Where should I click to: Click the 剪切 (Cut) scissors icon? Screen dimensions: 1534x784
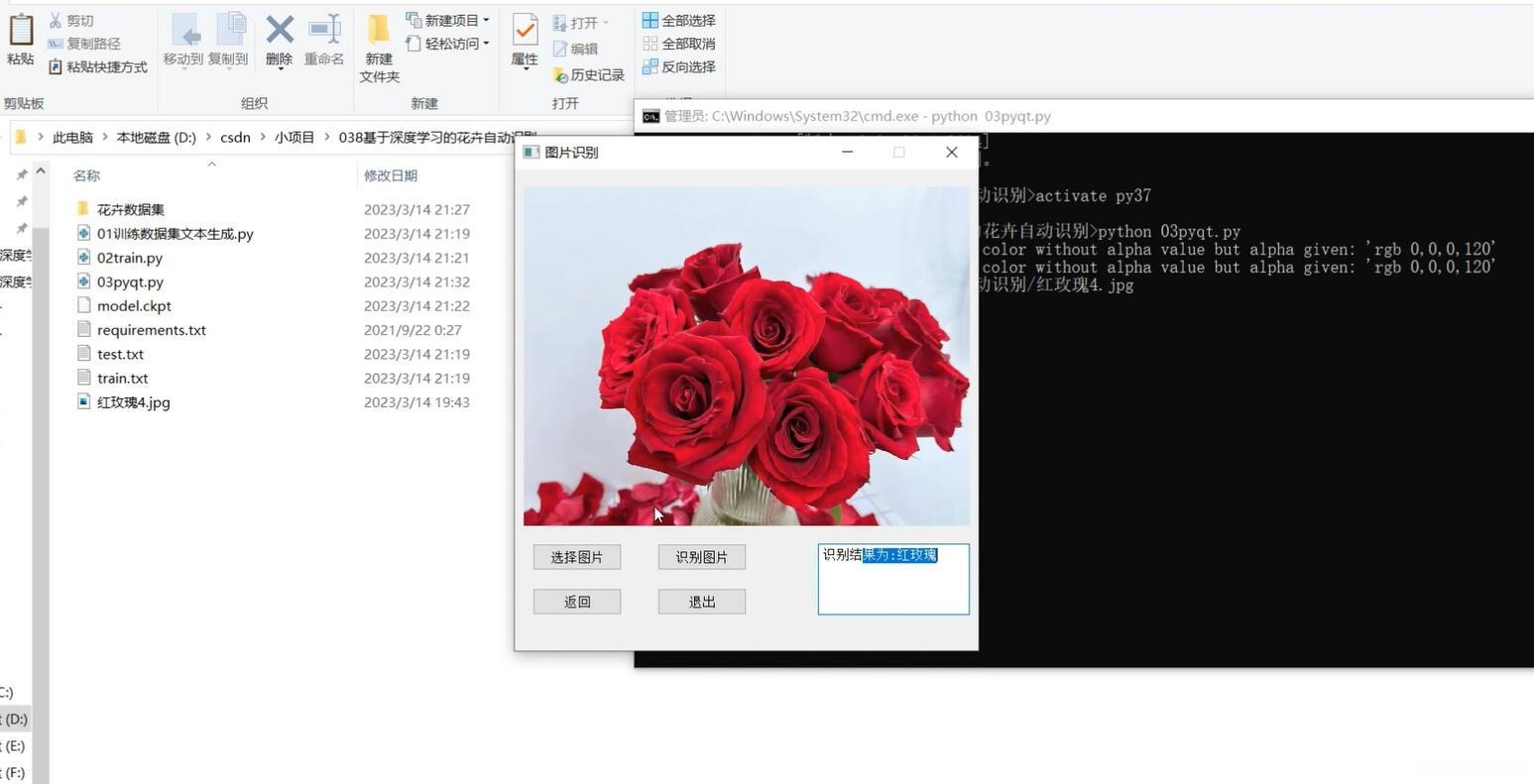[x=56, y=20]
